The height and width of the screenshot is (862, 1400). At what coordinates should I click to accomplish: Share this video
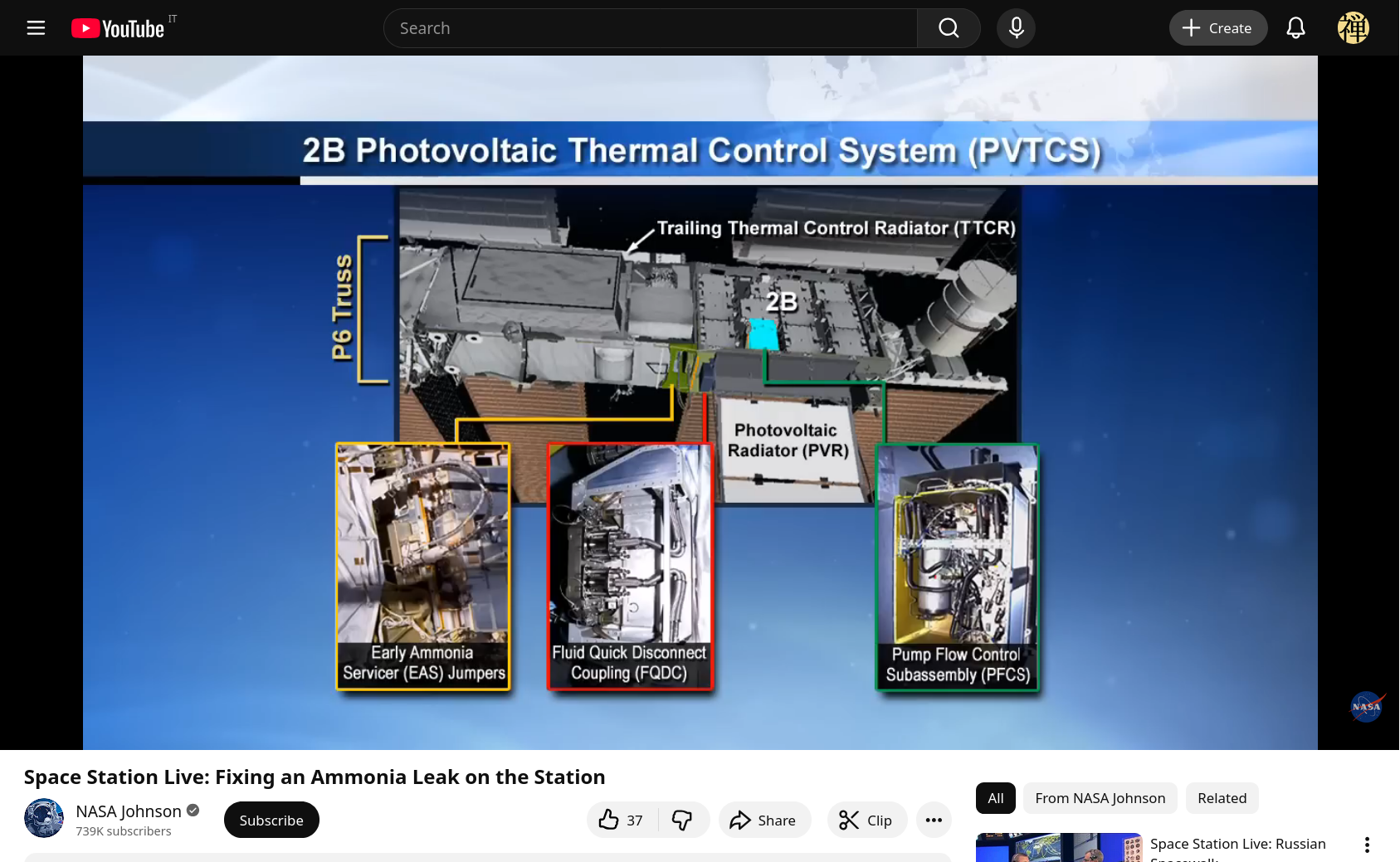(764, 820)
